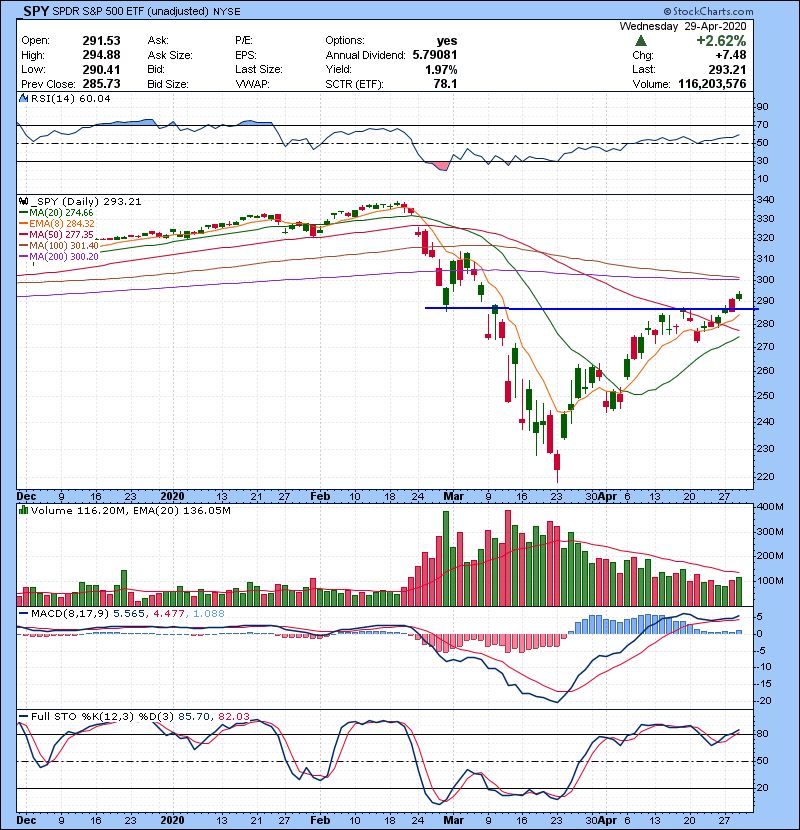
Task: Click the header Volume value 116,203,576
Action: coord(712,84)
